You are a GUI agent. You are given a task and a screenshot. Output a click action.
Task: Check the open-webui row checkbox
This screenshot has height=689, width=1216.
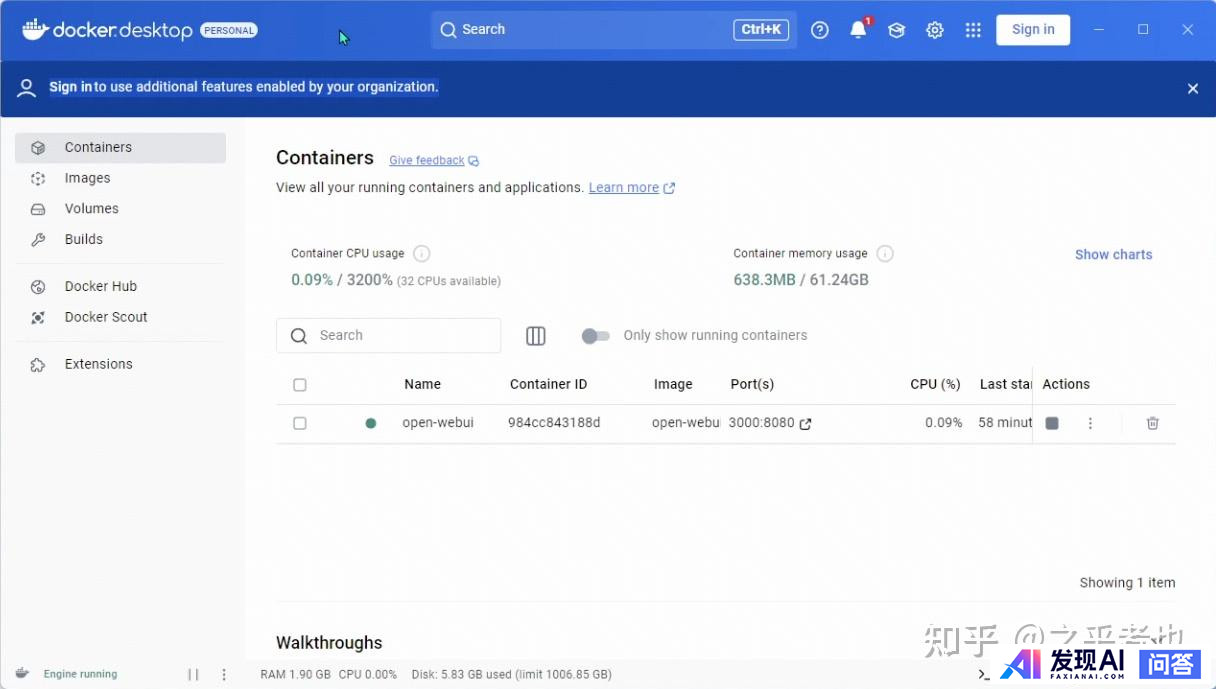point(300,424)
